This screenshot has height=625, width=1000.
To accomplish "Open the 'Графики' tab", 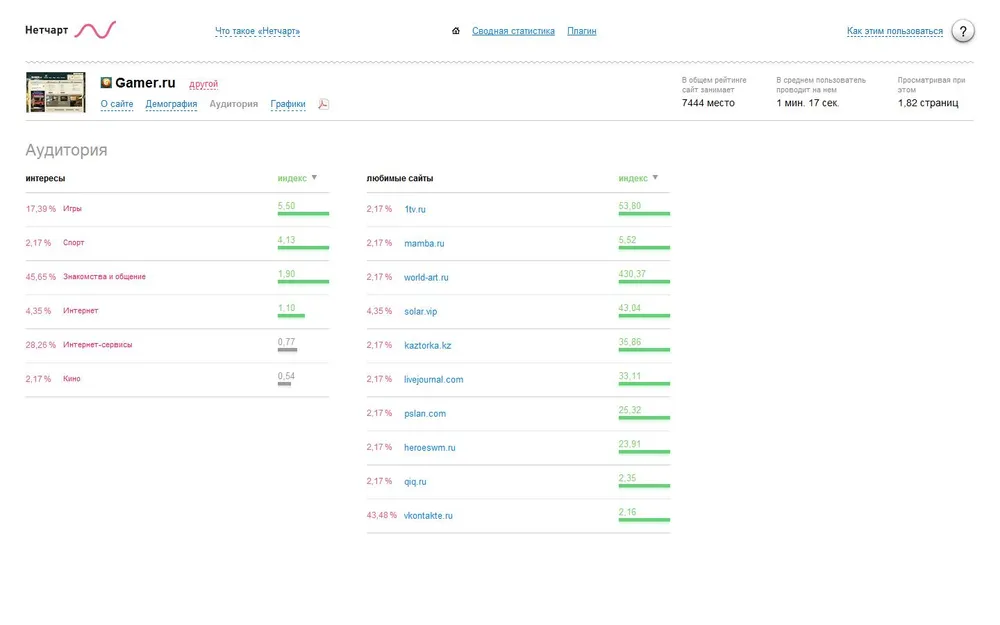I will click(x=288, y=104).
